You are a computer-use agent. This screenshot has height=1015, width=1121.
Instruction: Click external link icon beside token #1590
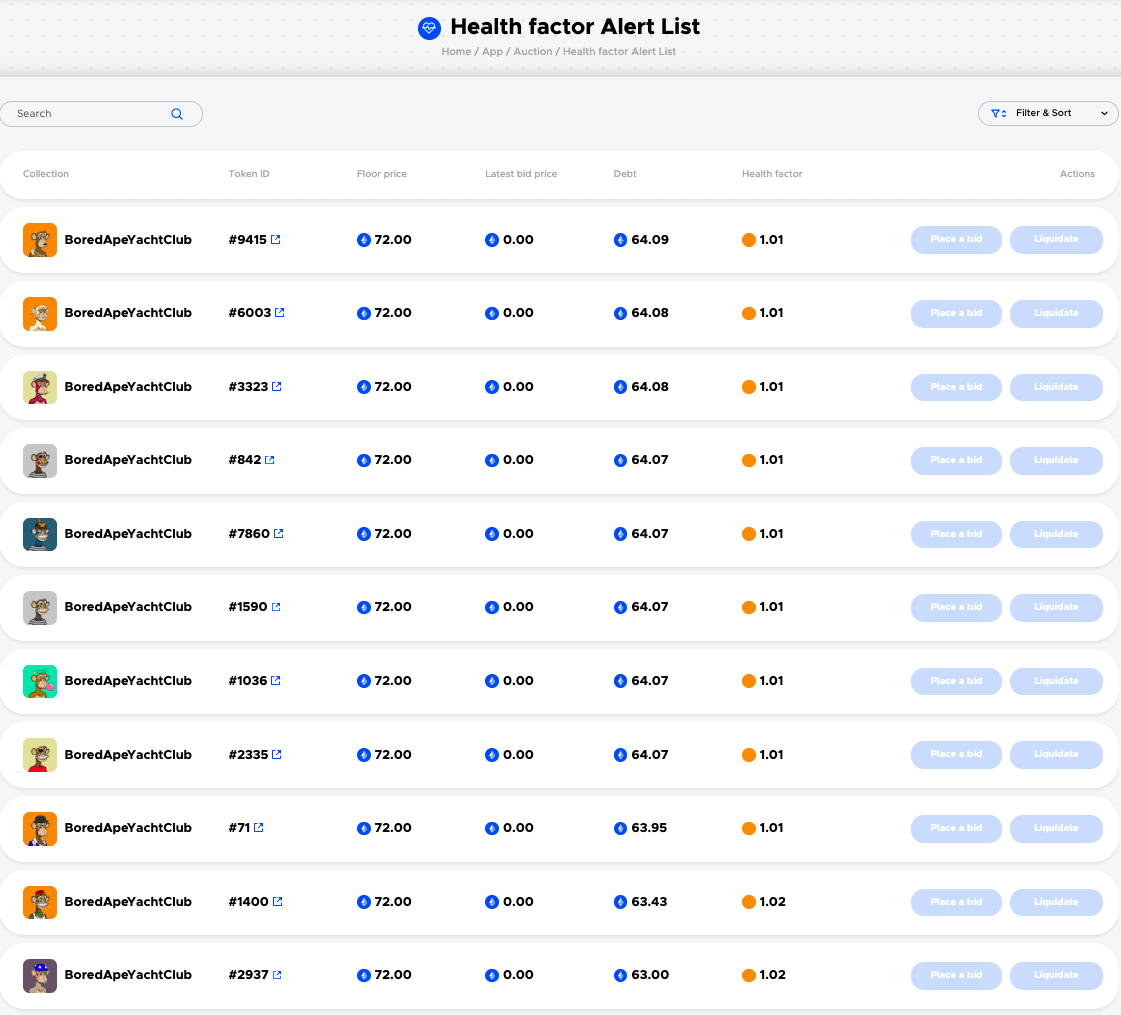point(276,607)
